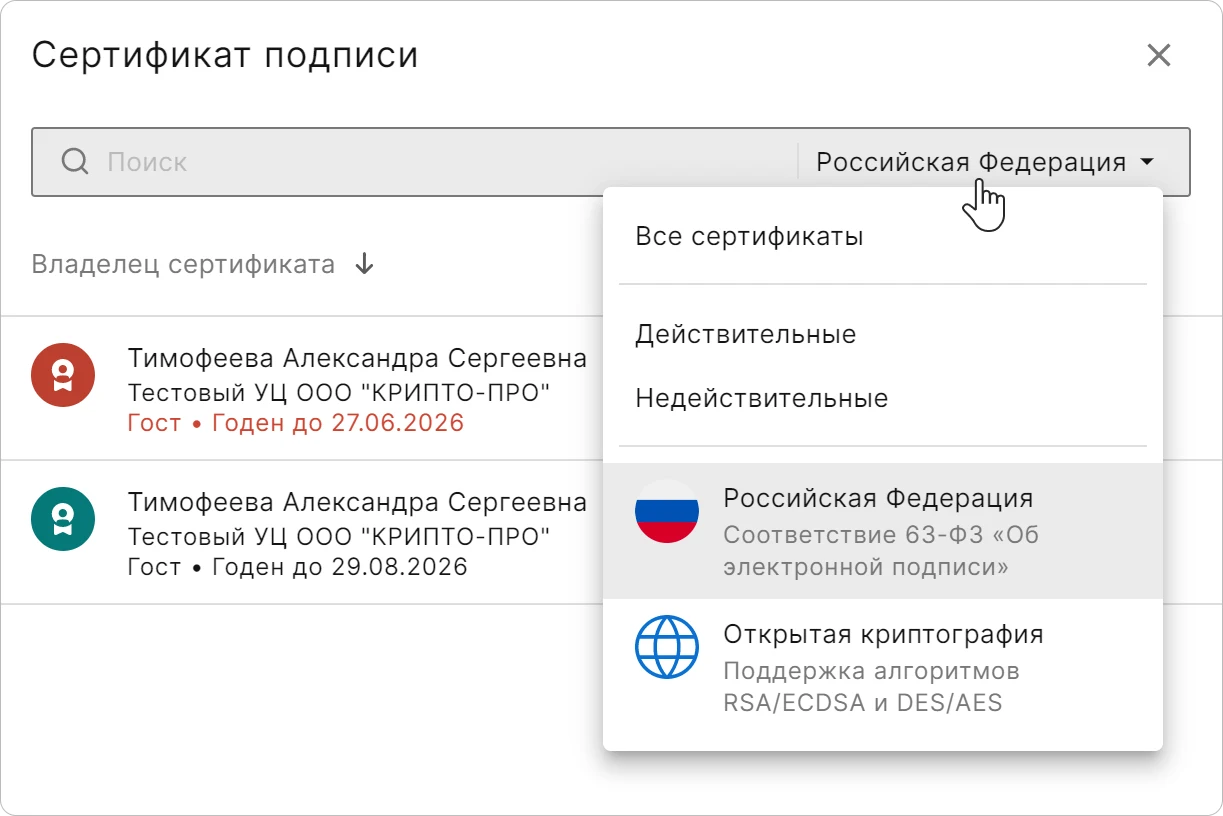Image resolution: width=1223 pixels, height=816 pixels.
Task: Click the Russian flag icon
Action: [x=667, y=512]
